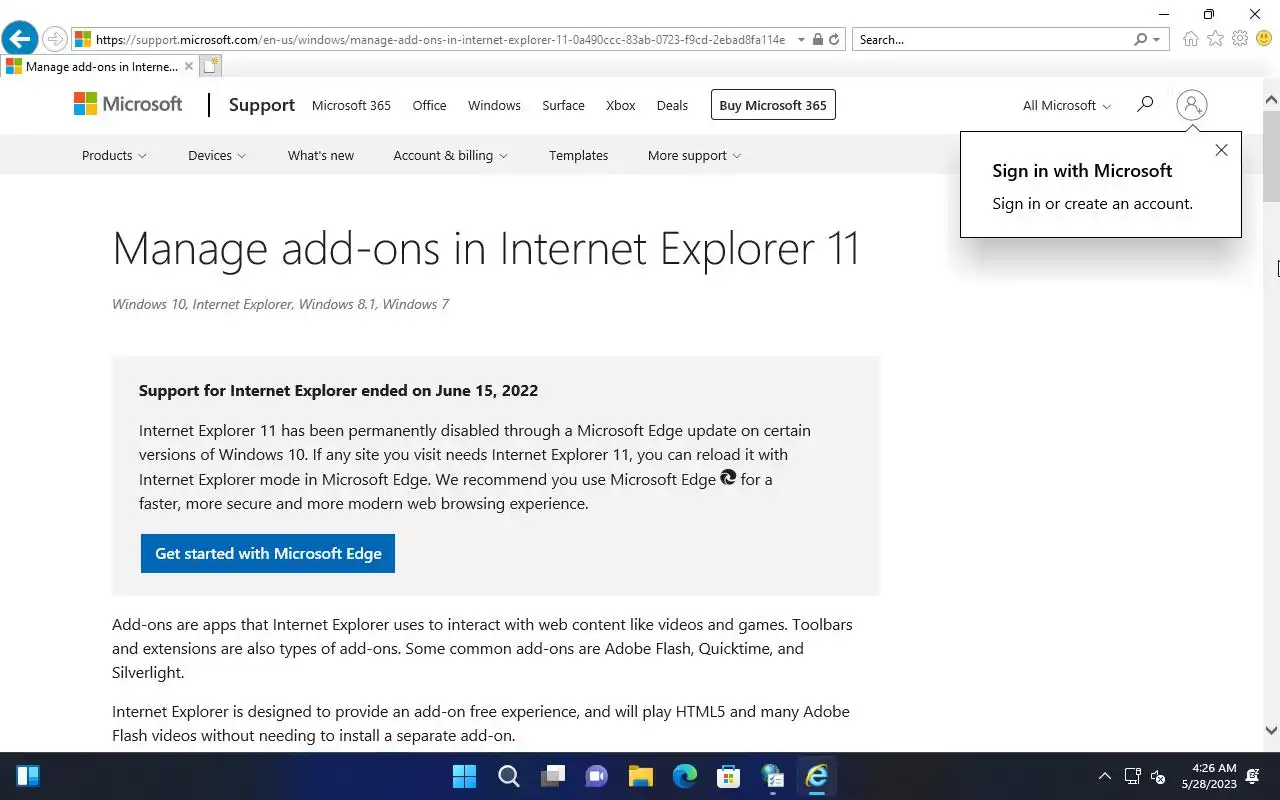Show hidden tray icons chevron
The height and width of the screenshot is (800, 1280).
(1104, 776)
